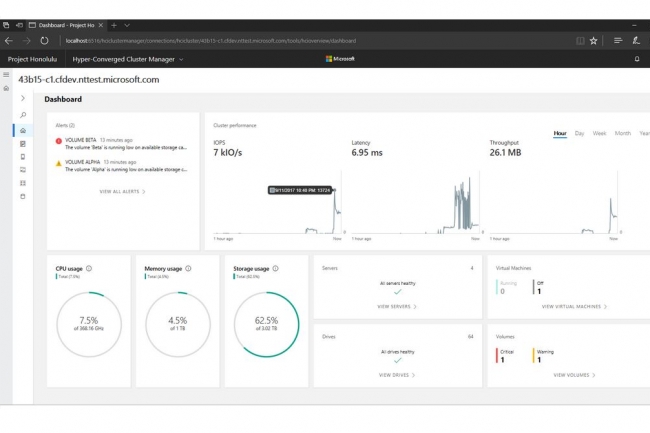This screenshot has width=650, height=433.
Task: Click the Critical volumes count
Action: [x=505, y=356]
